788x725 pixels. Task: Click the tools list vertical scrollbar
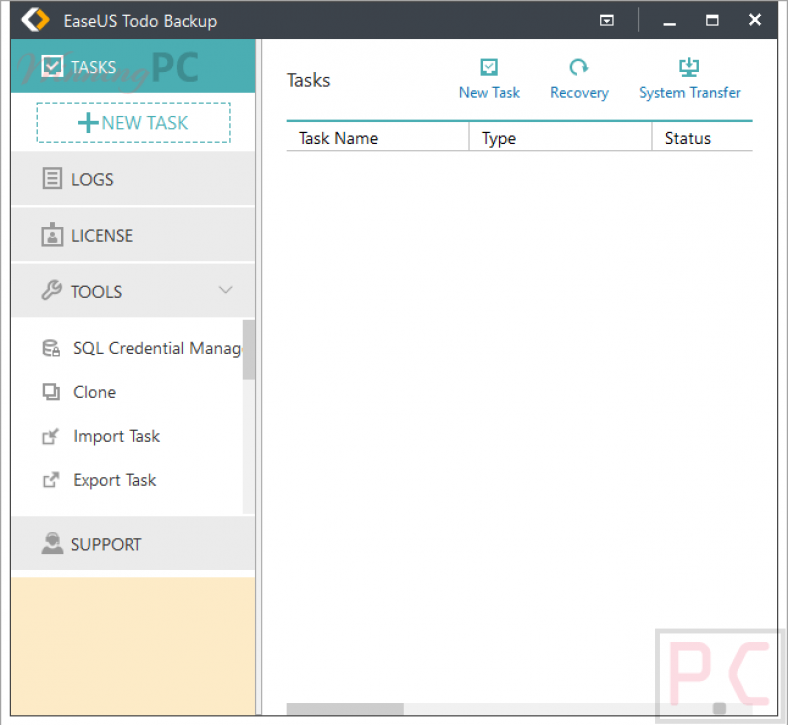(249, 350)
